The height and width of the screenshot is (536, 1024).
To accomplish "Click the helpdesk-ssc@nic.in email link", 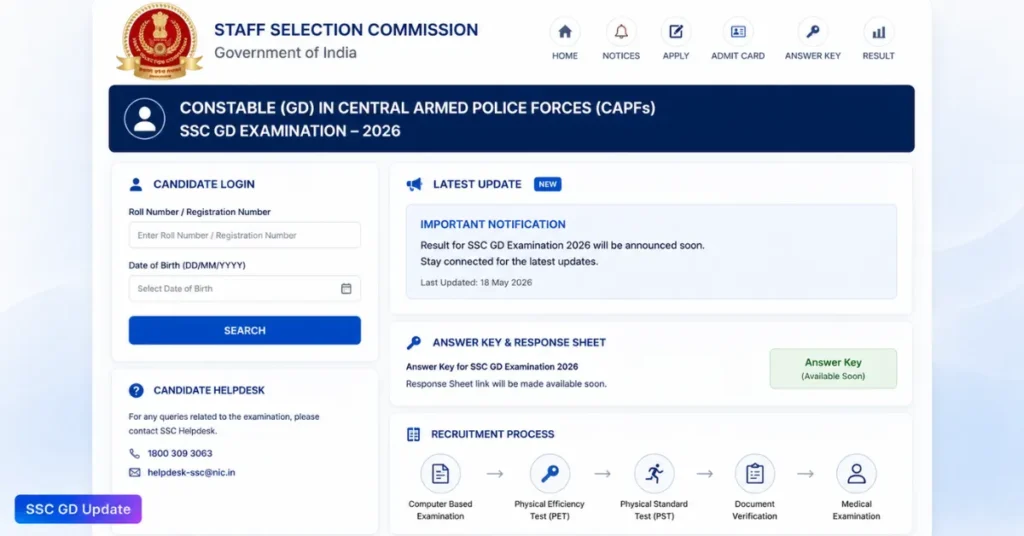I will point(191,472).
